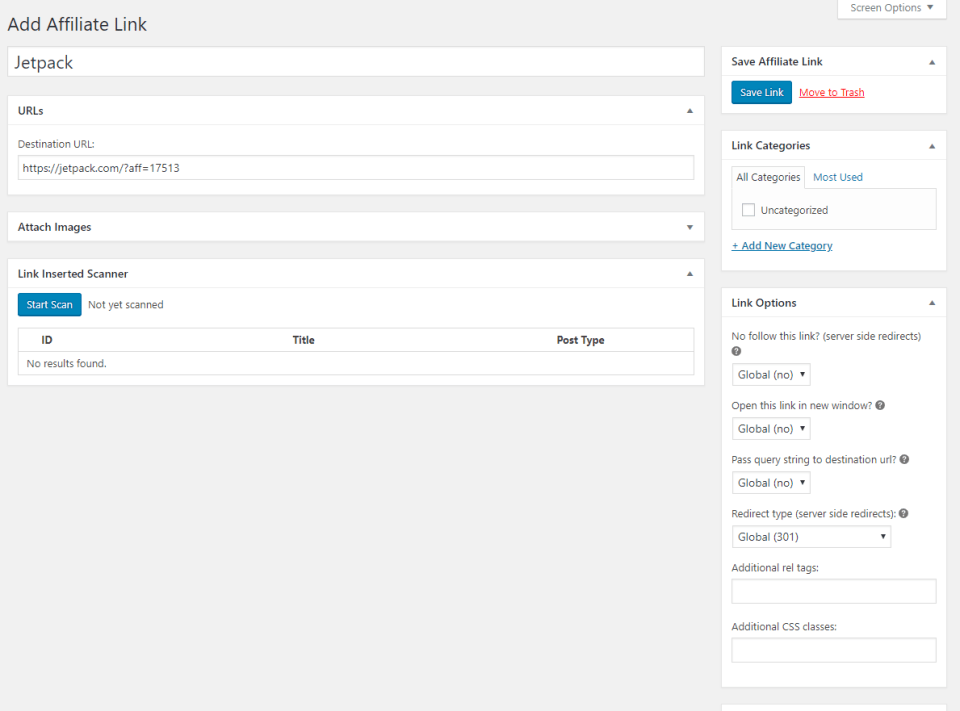This screenshot has height=711, width=960.
Task: Click into the Destination URL field
Action: point(355,168)
